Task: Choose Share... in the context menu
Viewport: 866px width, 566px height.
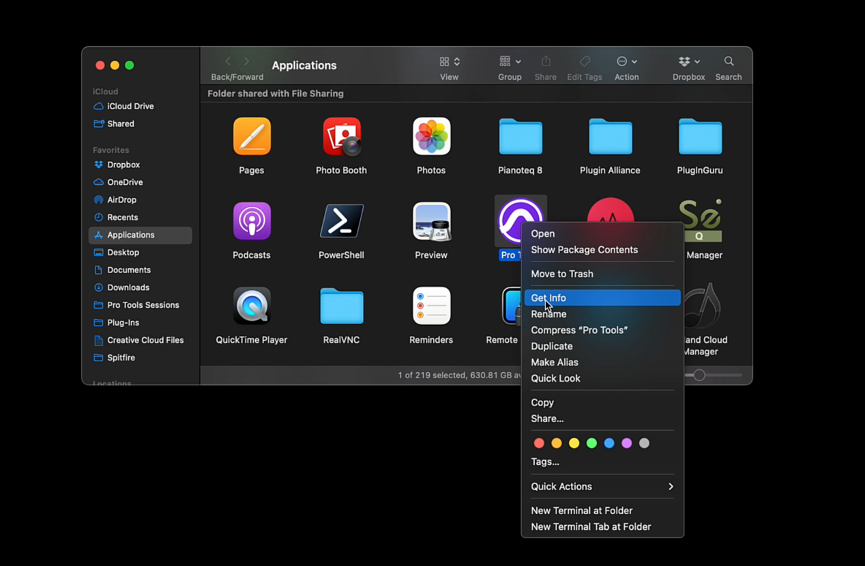Action: tap(603, 419)
